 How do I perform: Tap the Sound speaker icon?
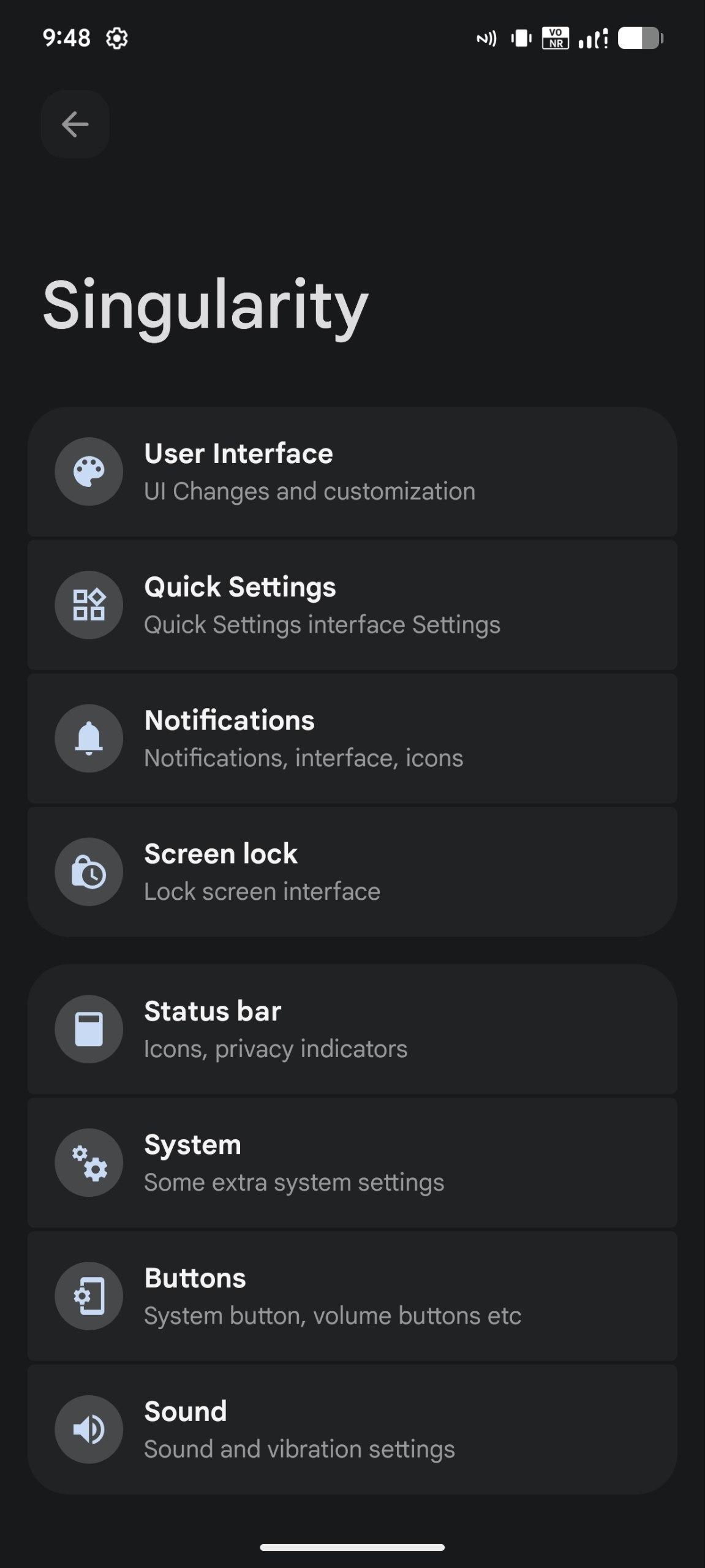pyautogui.click(x=89, y=1430)
